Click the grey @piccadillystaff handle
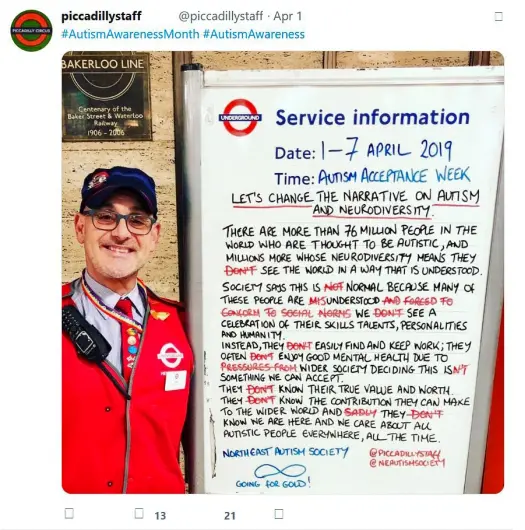The width and height of the screenshot is (525, 530). [220, 16]
